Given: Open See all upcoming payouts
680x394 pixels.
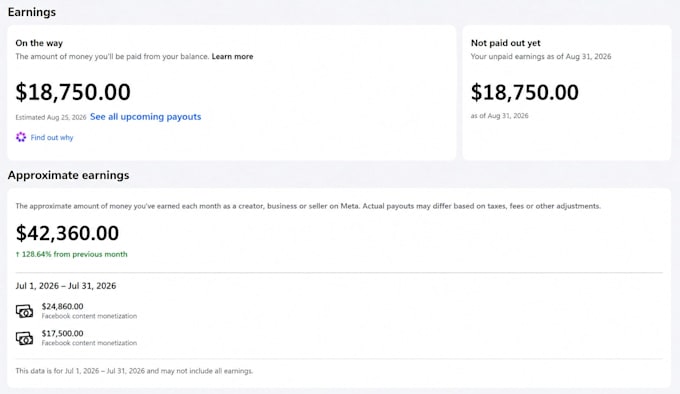Looking at the screenshot, I should point(145,117).
